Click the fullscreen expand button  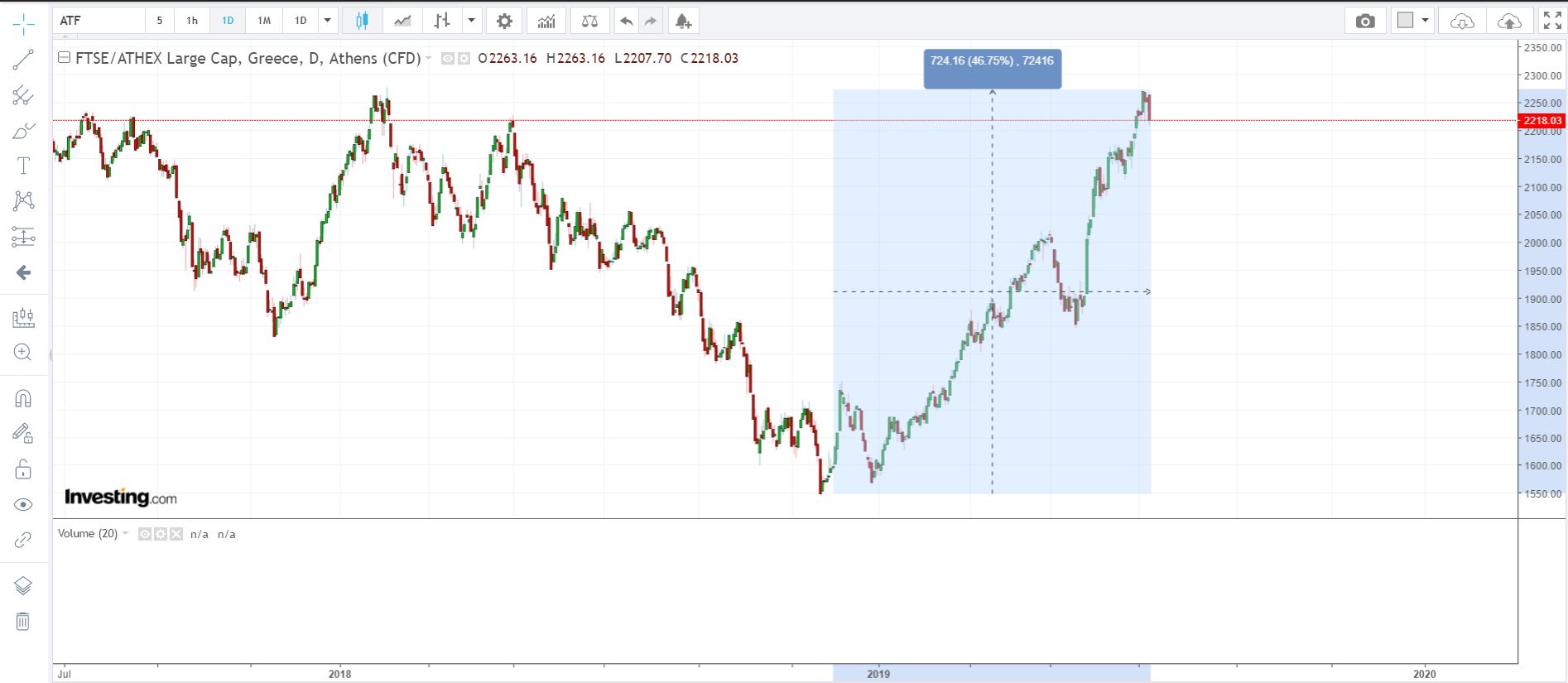coord(1552,21)
